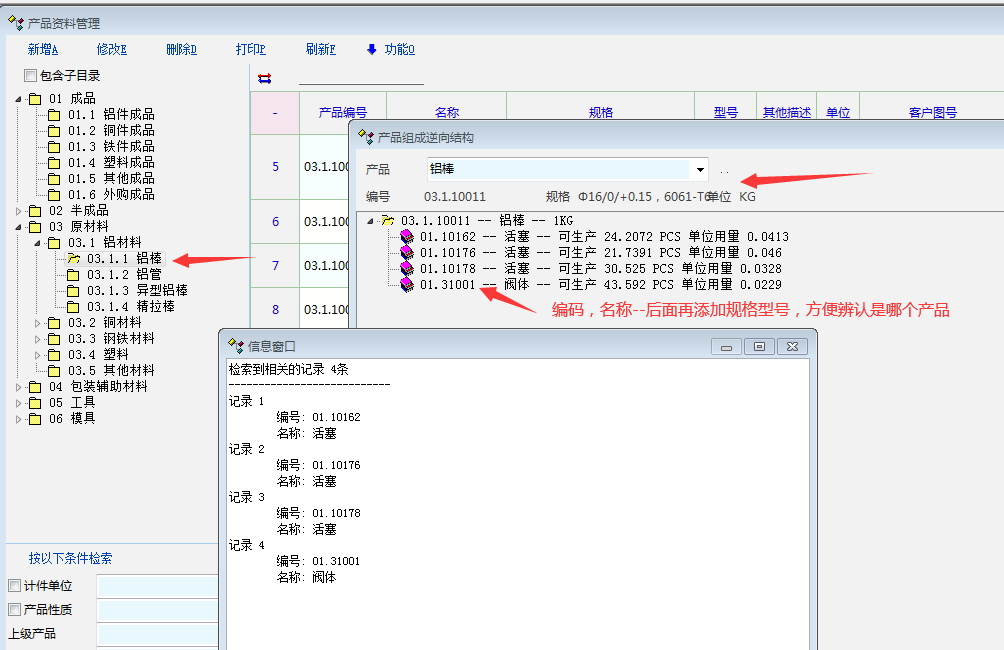Image resolution: width=1004 pixels, height=650 pixels.
Task: Click the 按以下条件检索 link
Action: (x=70, y=559)
